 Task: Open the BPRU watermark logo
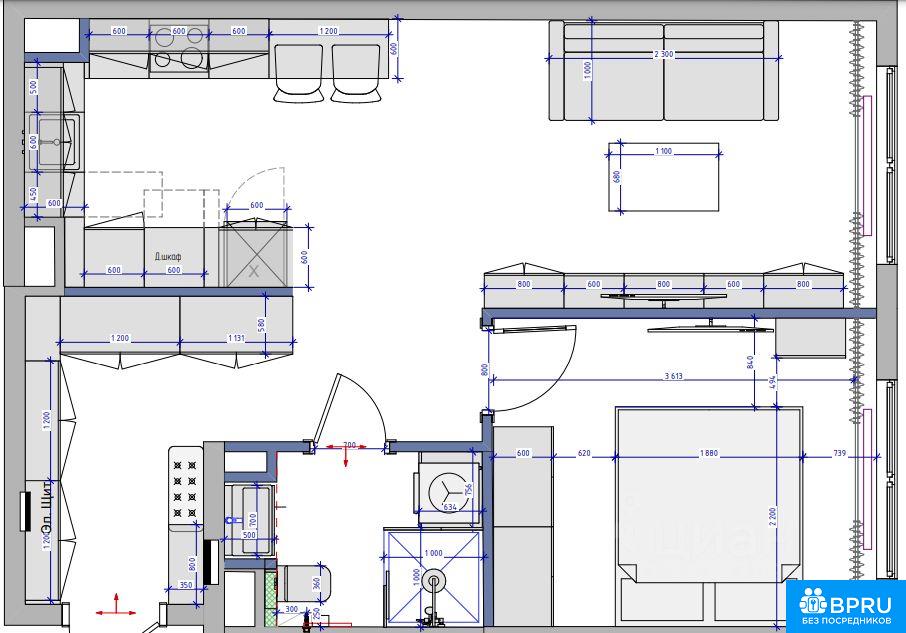tap(844, 606)
